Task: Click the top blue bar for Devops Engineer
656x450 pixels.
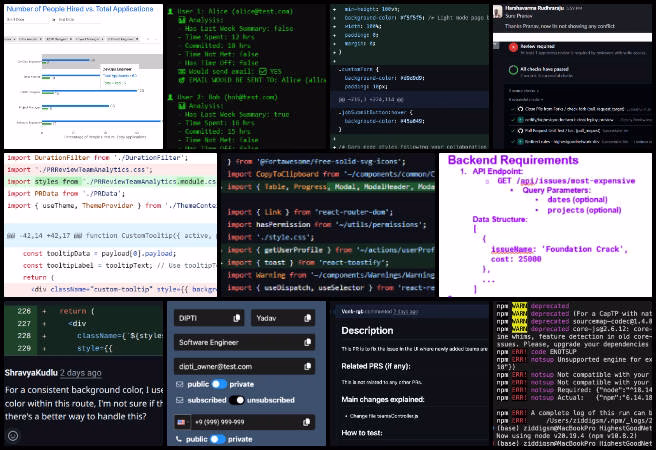Action: (x=67, y=60)
